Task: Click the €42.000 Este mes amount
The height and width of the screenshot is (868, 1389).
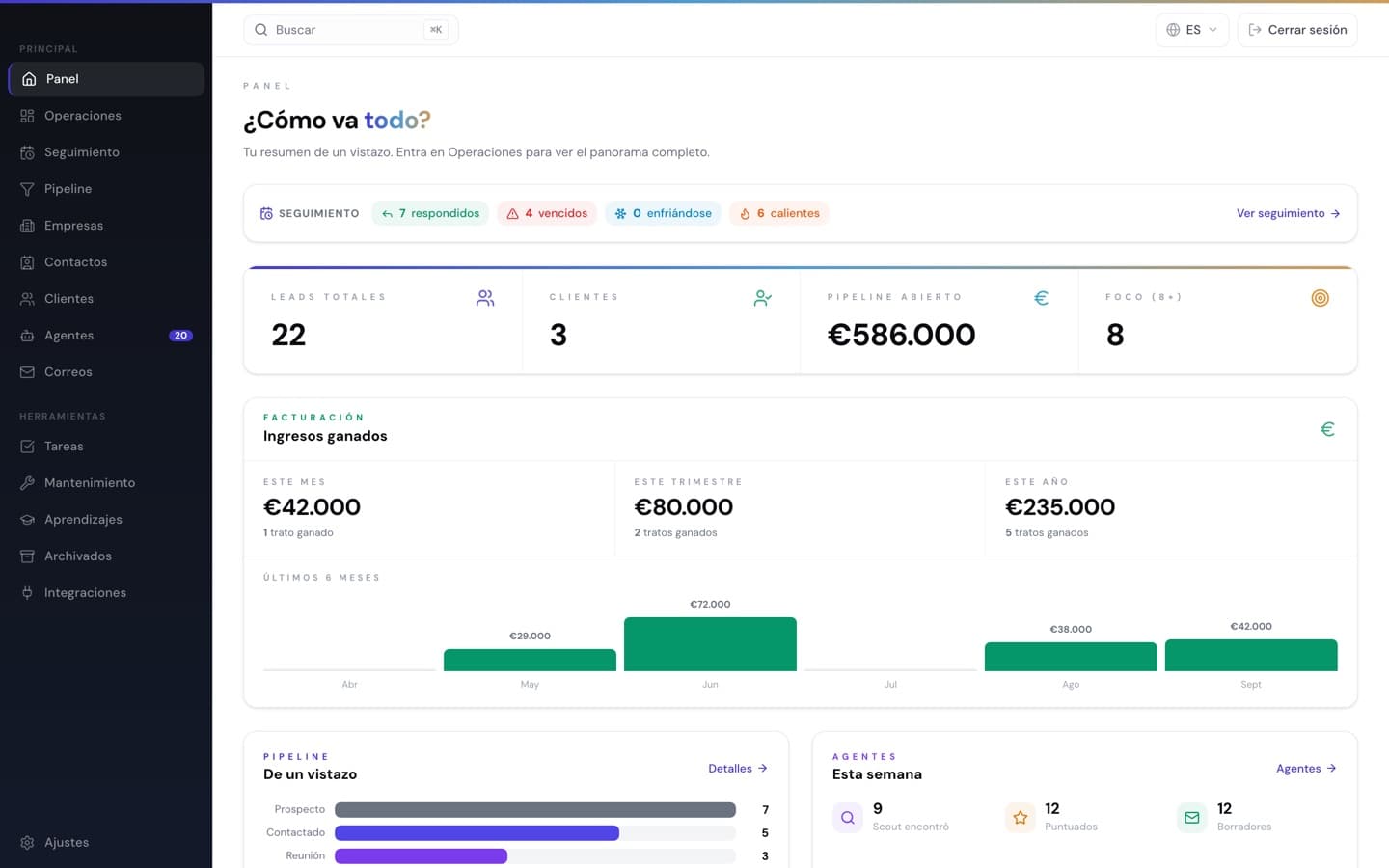Action: (x=312, y=507)
